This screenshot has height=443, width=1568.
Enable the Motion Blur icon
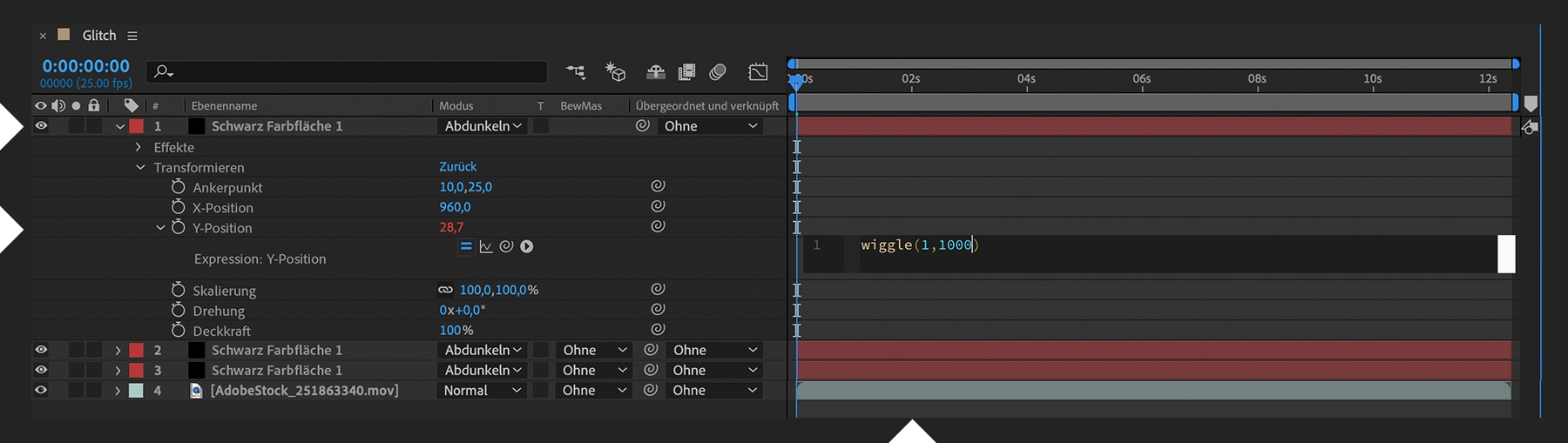(718, 72)
